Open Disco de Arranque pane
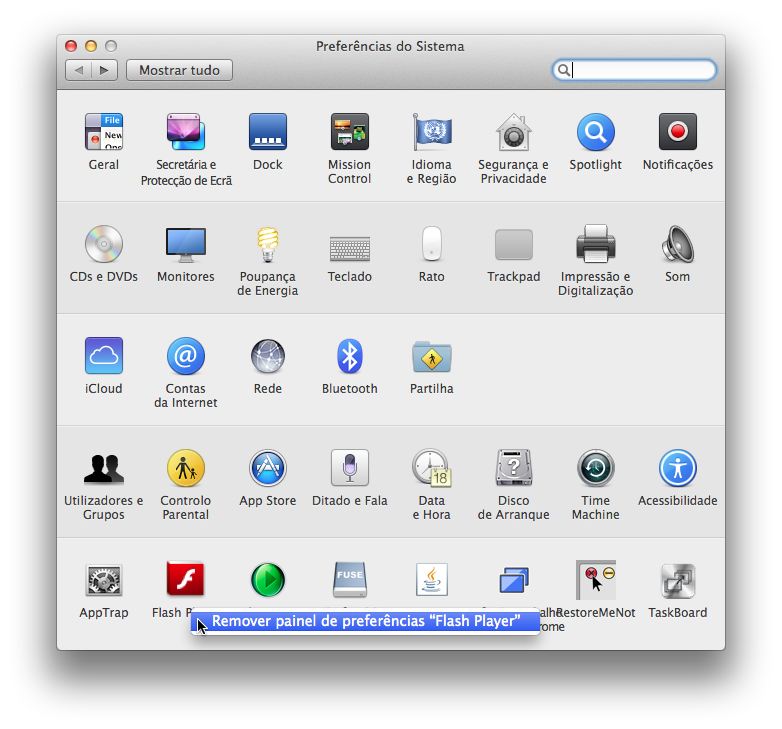782x729 pixels. point(513,468)
